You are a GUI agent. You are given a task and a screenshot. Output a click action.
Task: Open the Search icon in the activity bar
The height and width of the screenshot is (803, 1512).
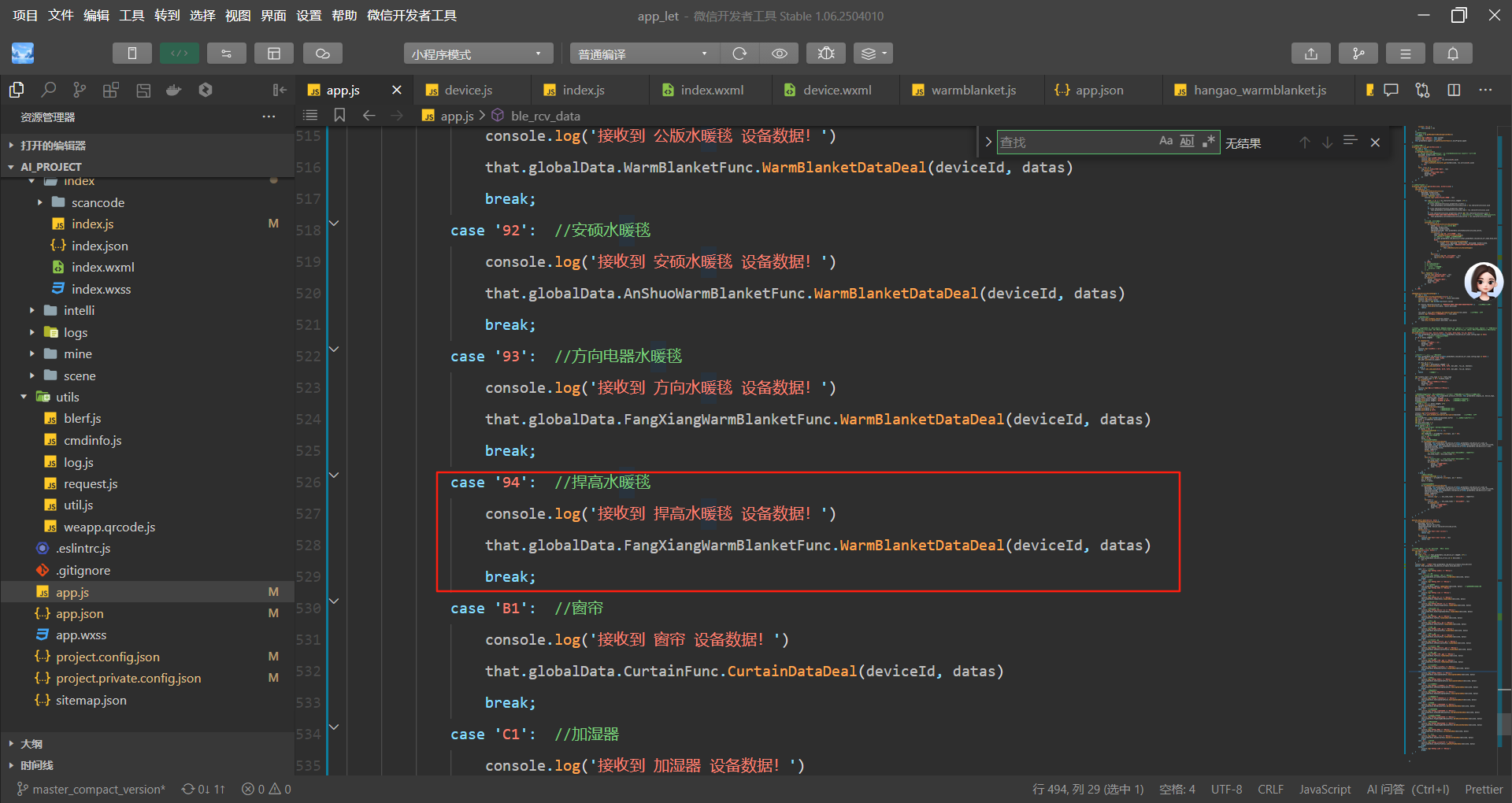tap(49, 90)
